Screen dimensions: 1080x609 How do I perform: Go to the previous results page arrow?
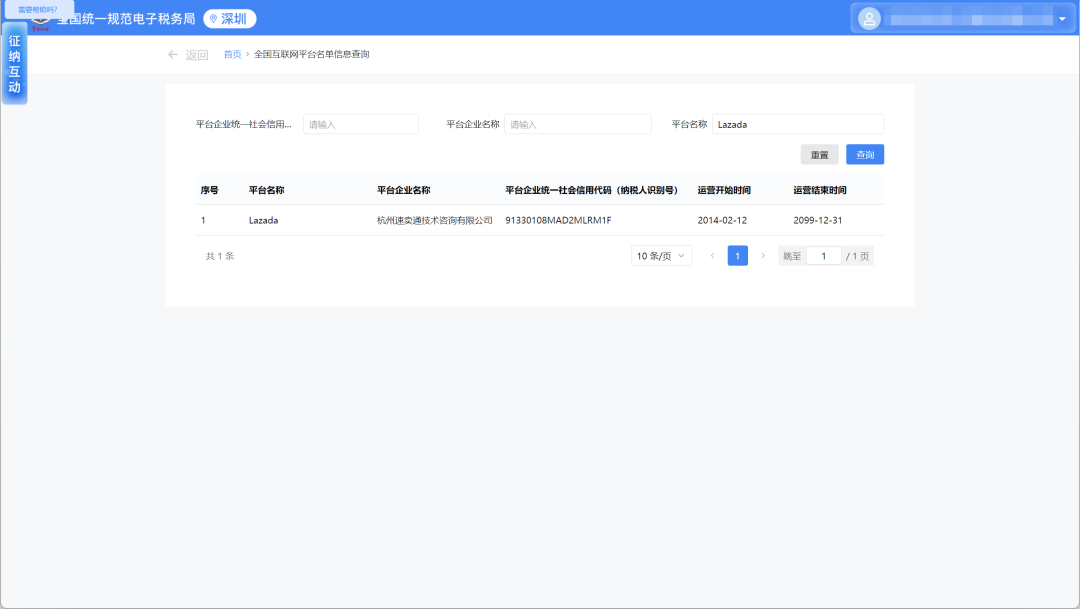pyautogui.click(x=712, y=256)
